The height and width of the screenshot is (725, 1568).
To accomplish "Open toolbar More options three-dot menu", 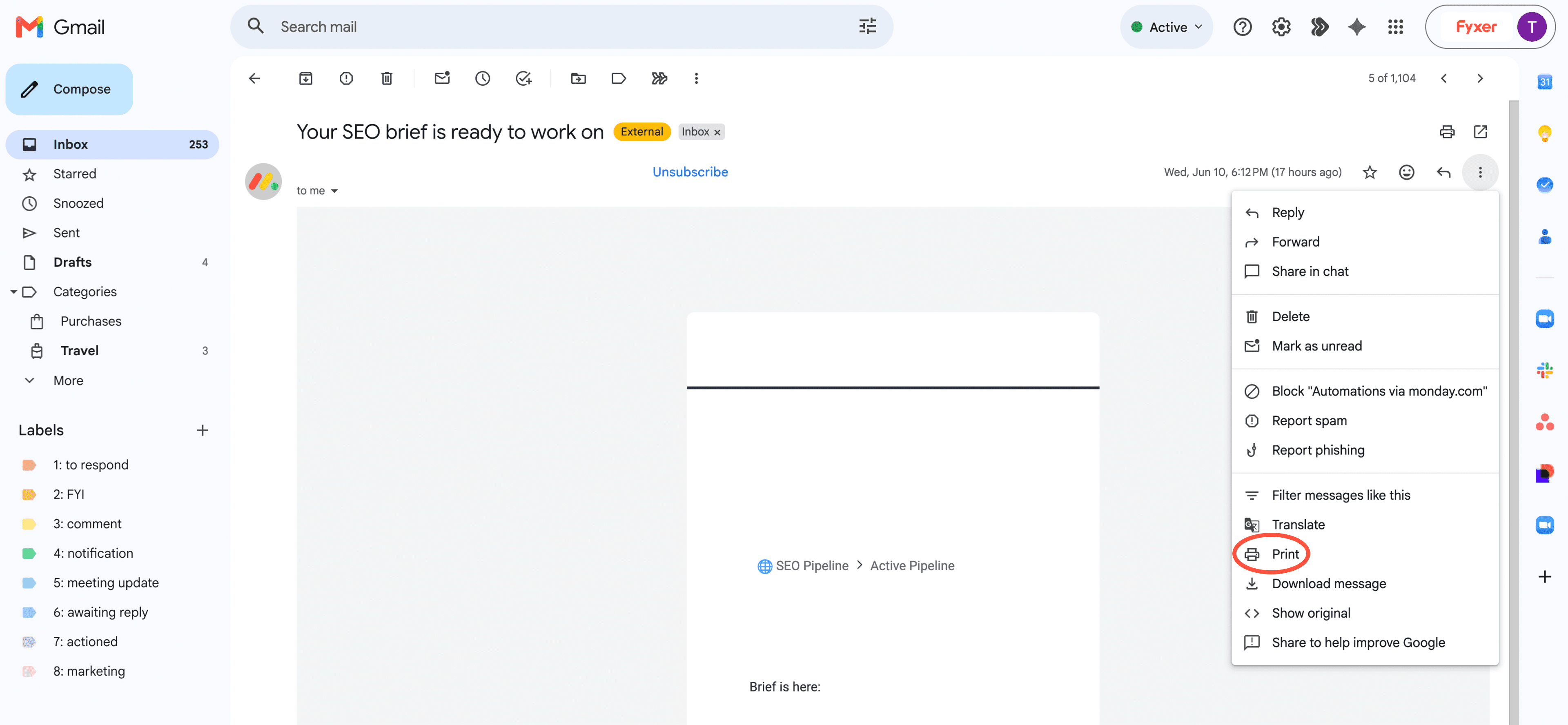I will click(x=696, y=78).
